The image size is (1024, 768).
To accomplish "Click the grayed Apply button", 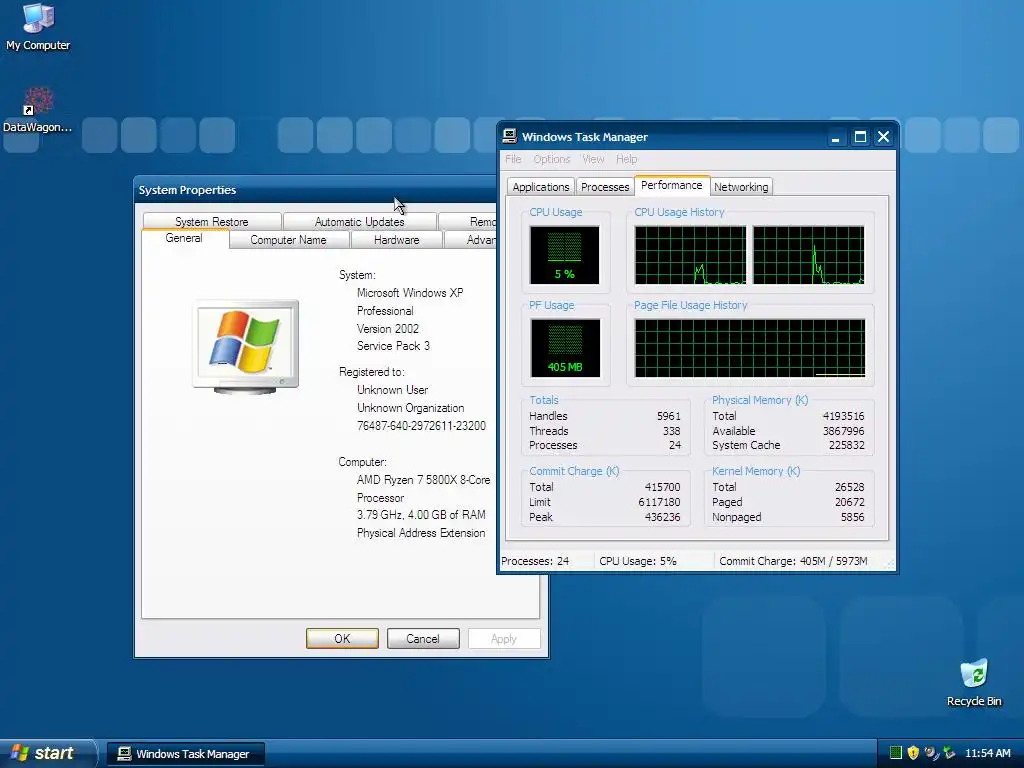I will click(504, 639).
